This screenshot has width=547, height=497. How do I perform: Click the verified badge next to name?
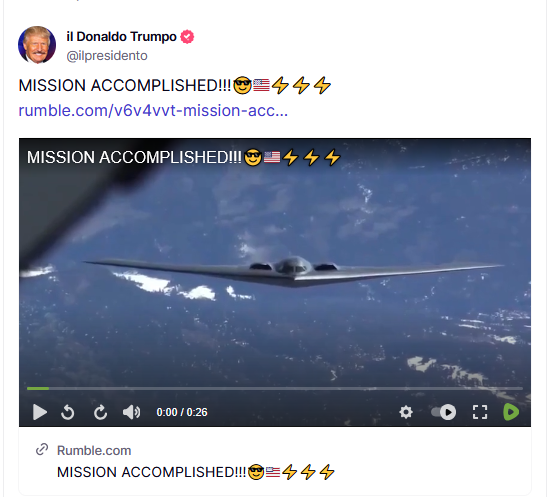pos(187,37)
